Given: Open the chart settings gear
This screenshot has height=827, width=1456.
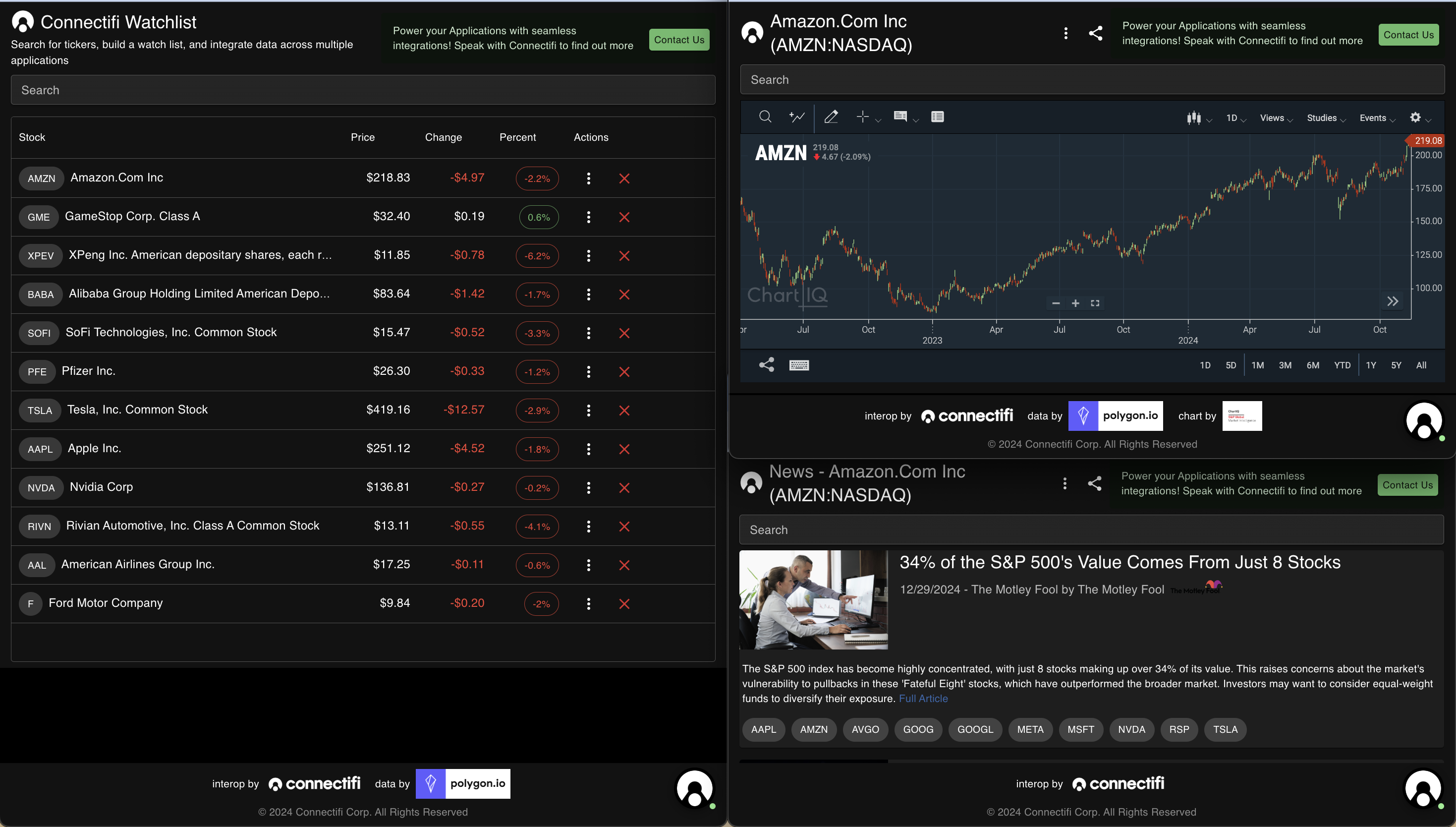Looking at the screenshot, I should 1415,117.
